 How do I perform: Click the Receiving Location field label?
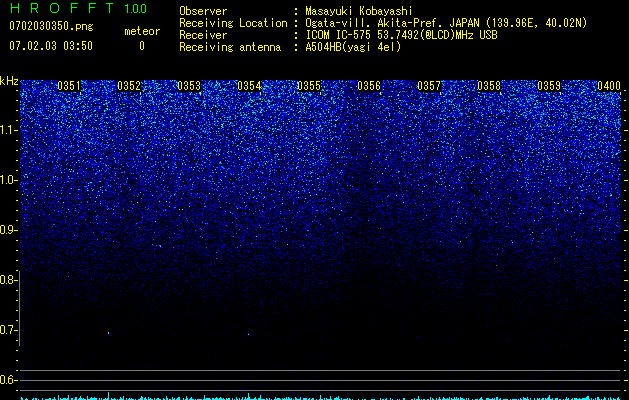click(x=233, y=23)
